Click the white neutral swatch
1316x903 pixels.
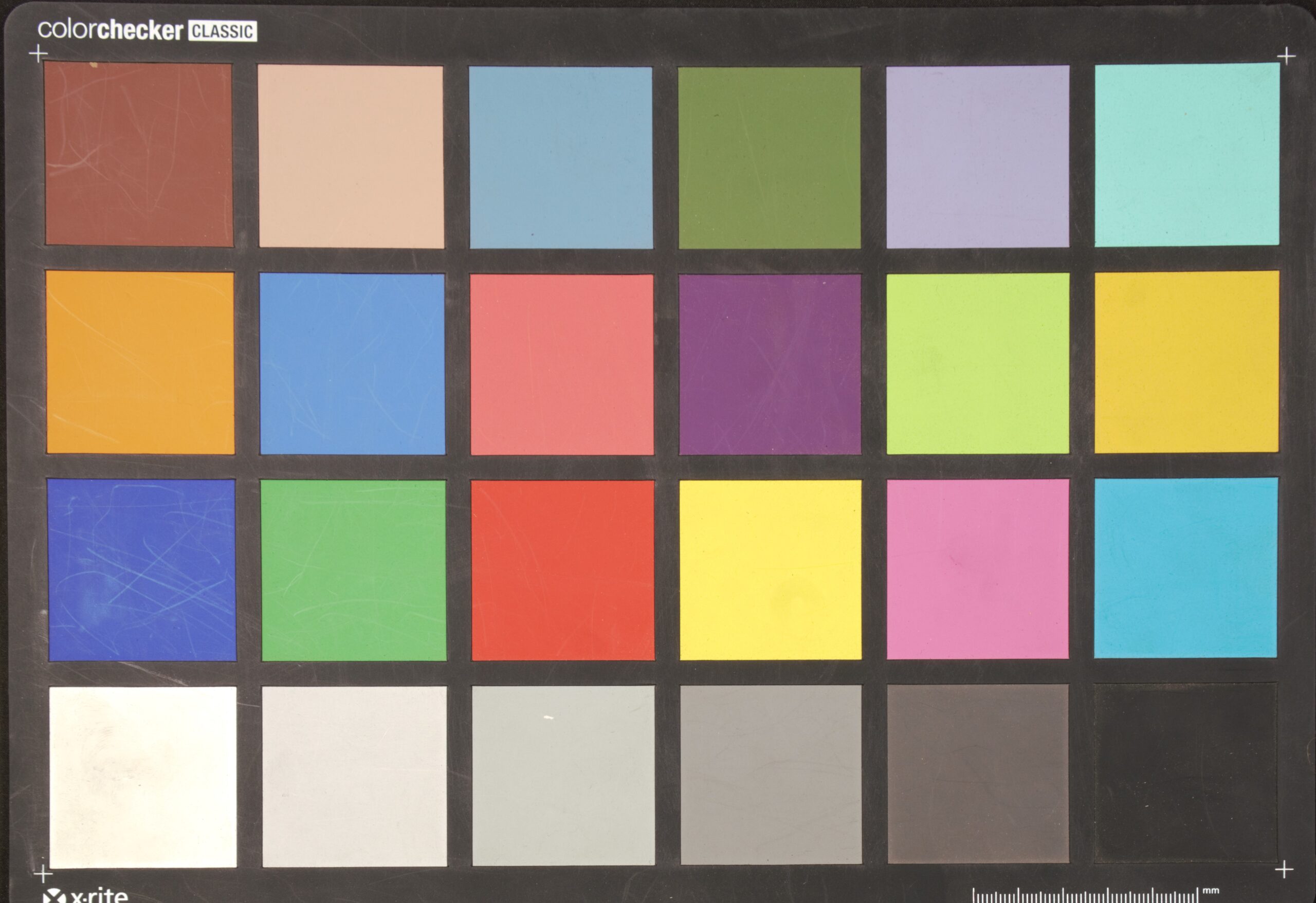coord(143,777)
